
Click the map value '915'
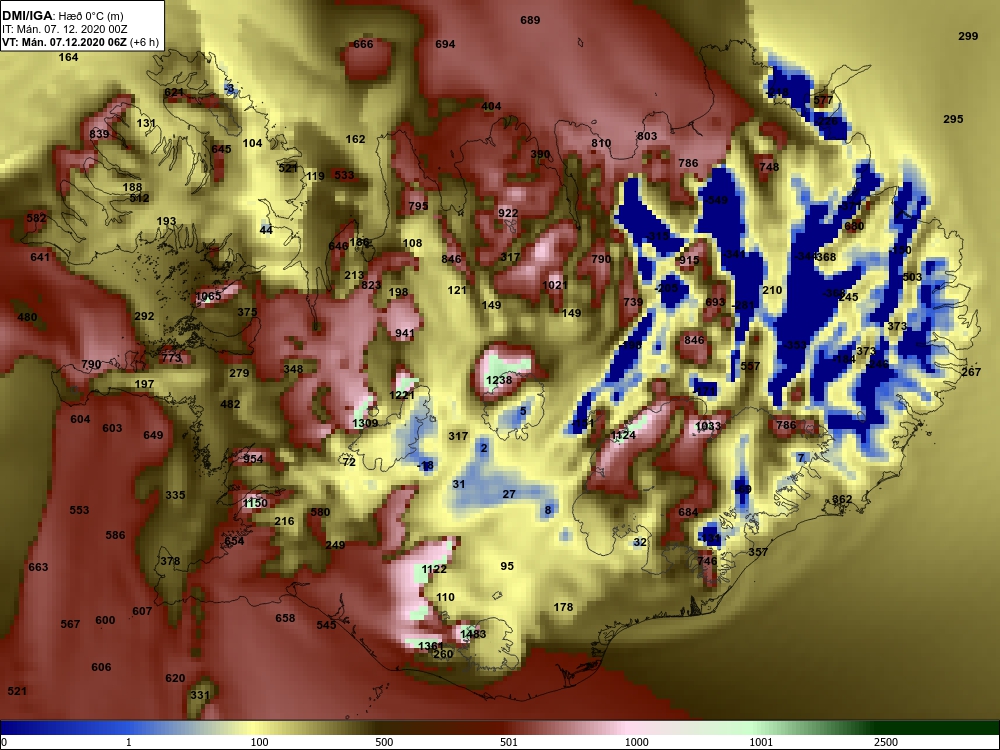coord(689,260)
